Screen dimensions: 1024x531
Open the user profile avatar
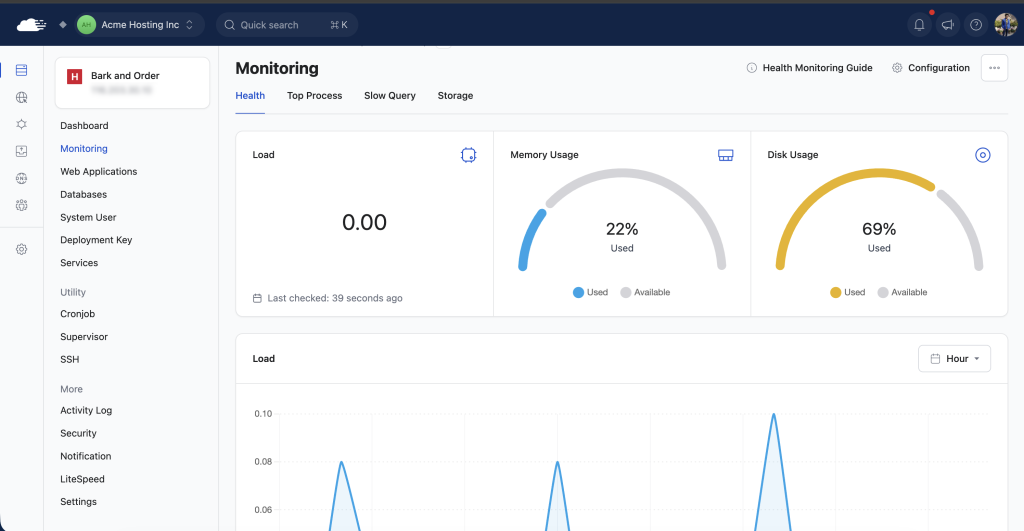[1006, 25]
